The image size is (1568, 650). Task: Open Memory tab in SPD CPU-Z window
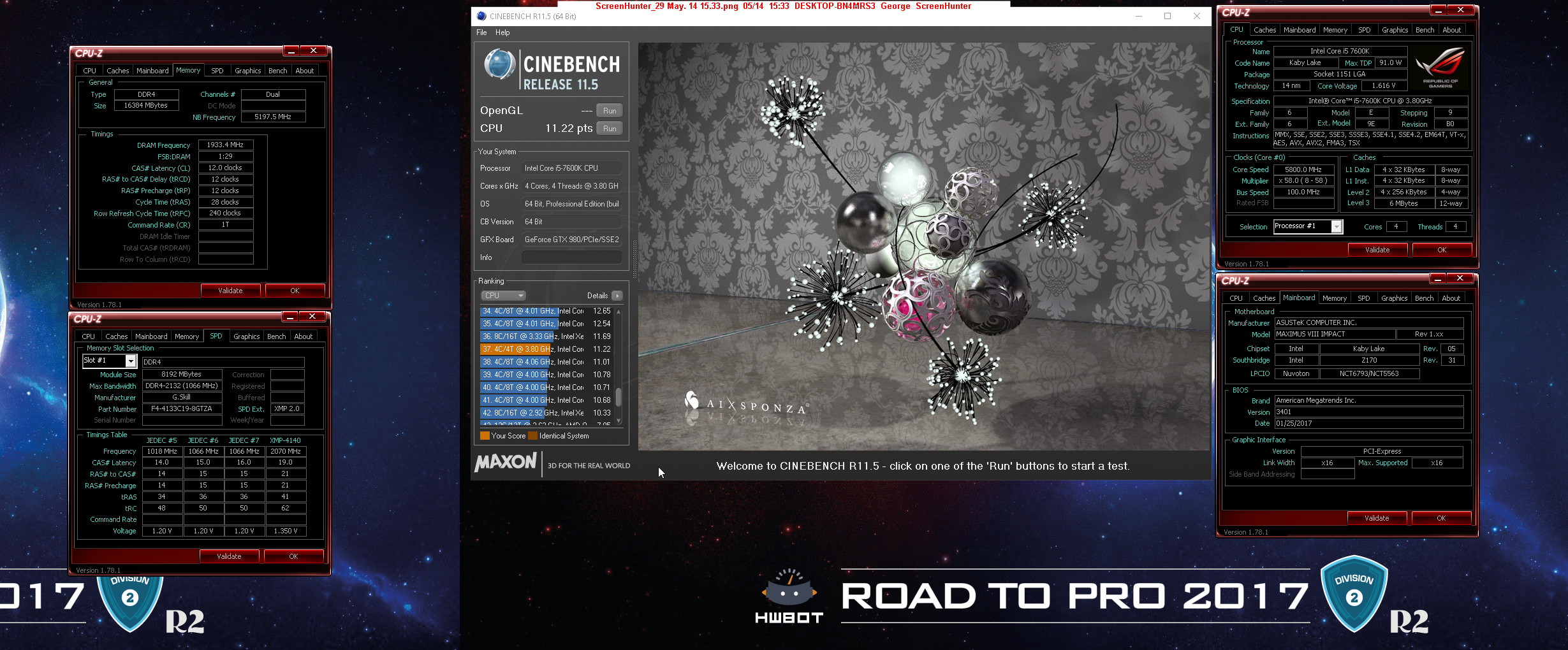point(187,336)
